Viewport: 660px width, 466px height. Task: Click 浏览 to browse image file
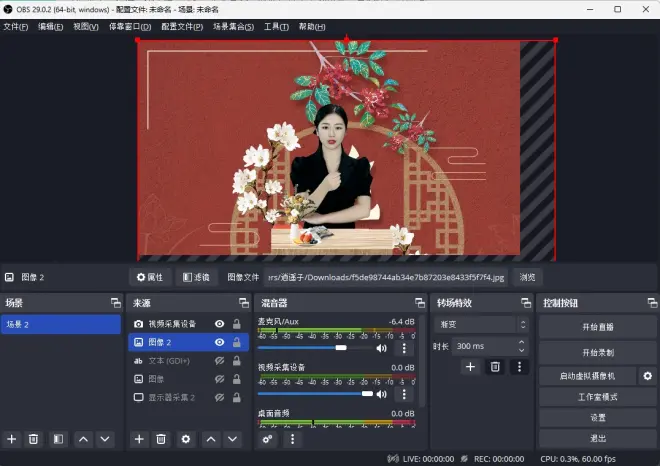point(527,277)
